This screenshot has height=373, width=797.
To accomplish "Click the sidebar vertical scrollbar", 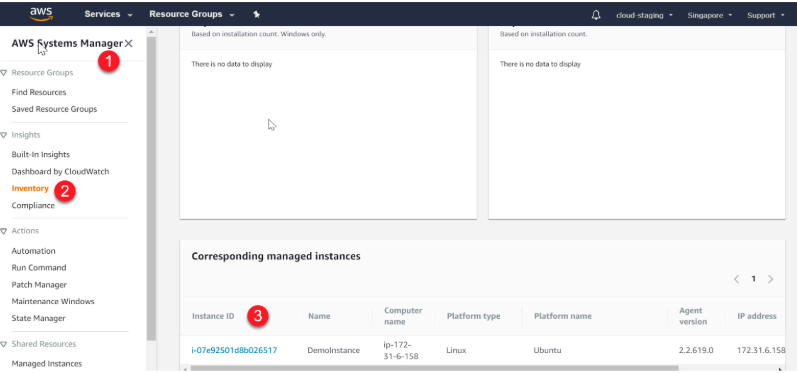I will 151,189.
